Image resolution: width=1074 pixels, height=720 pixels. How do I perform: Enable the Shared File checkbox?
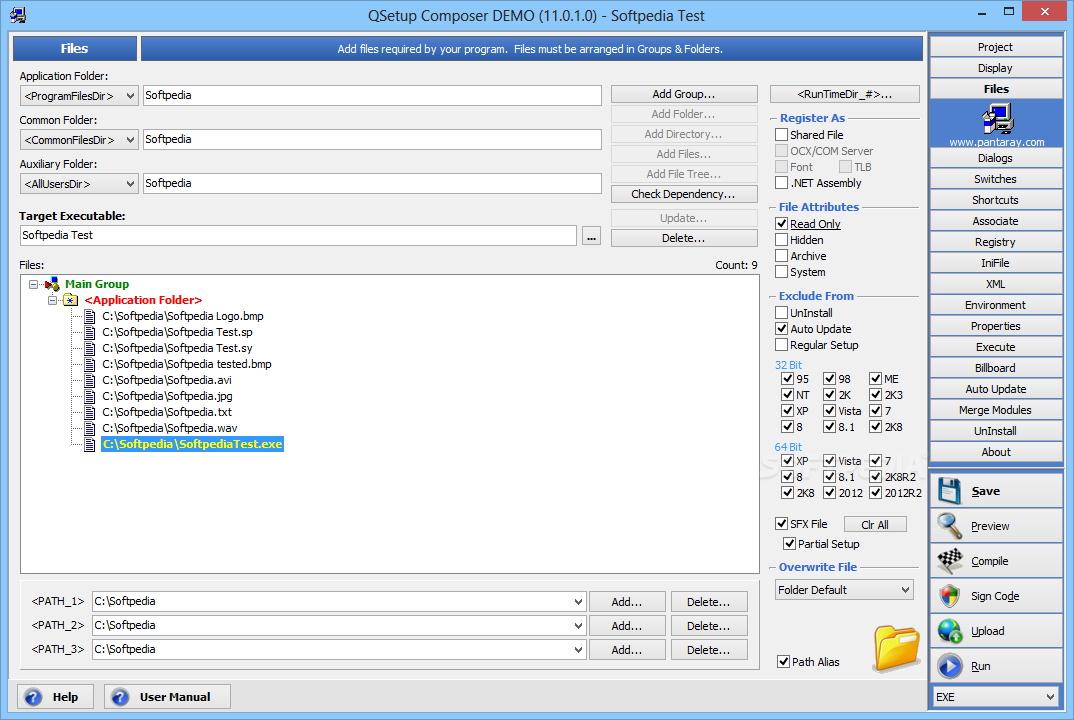[782, 135]
